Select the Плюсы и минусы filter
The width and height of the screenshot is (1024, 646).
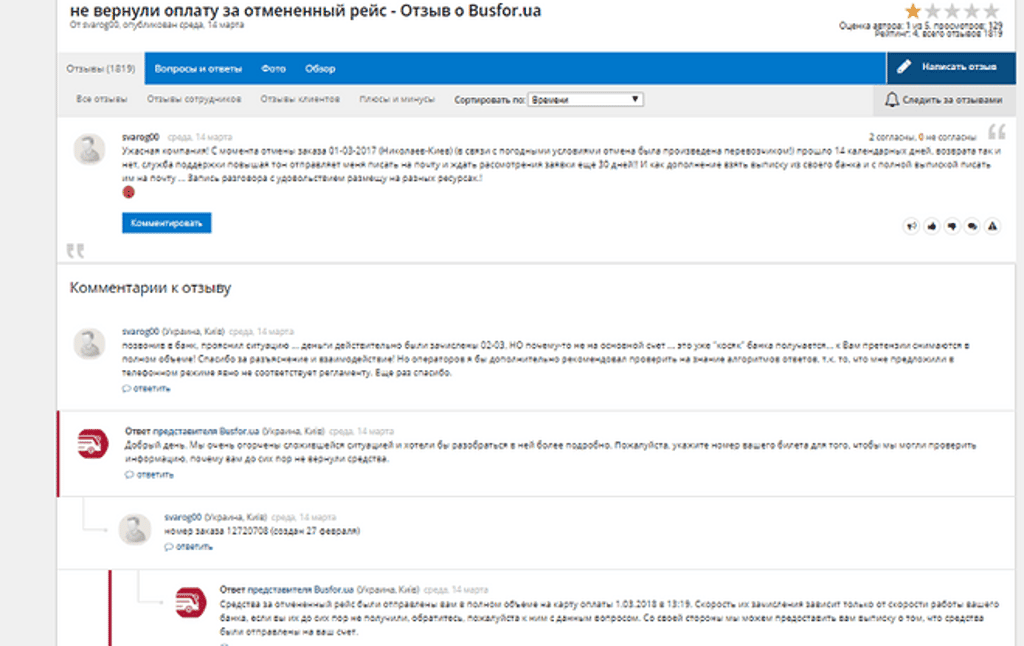click(x=397, y=99)
